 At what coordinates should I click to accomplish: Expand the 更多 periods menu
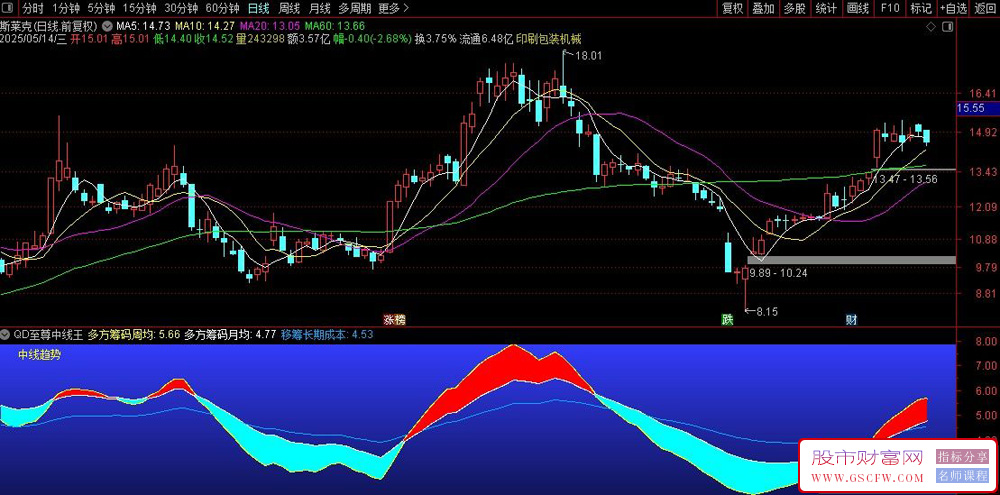point(393,8)
